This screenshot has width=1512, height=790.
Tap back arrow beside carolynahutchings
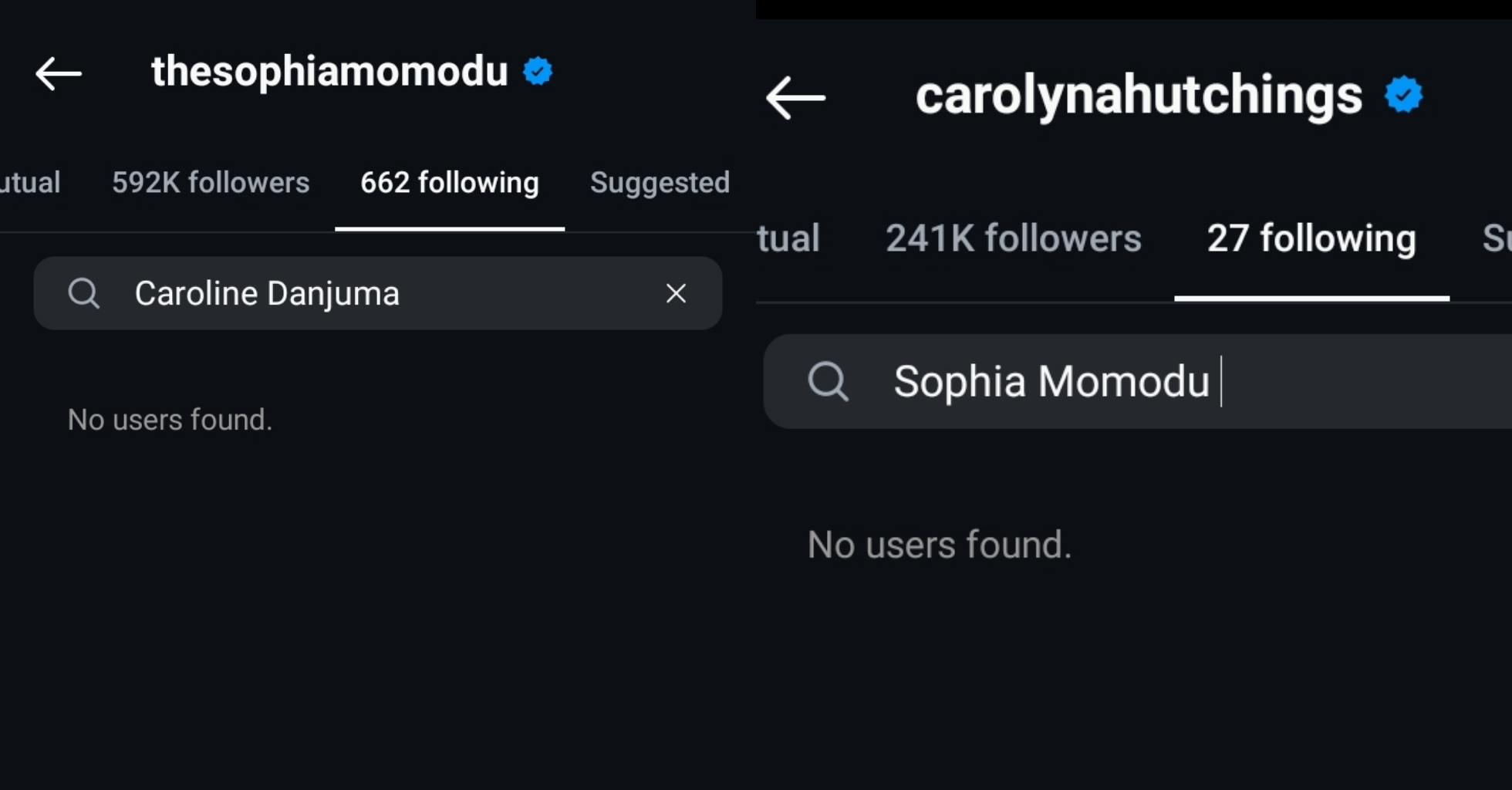click(795, 98)
